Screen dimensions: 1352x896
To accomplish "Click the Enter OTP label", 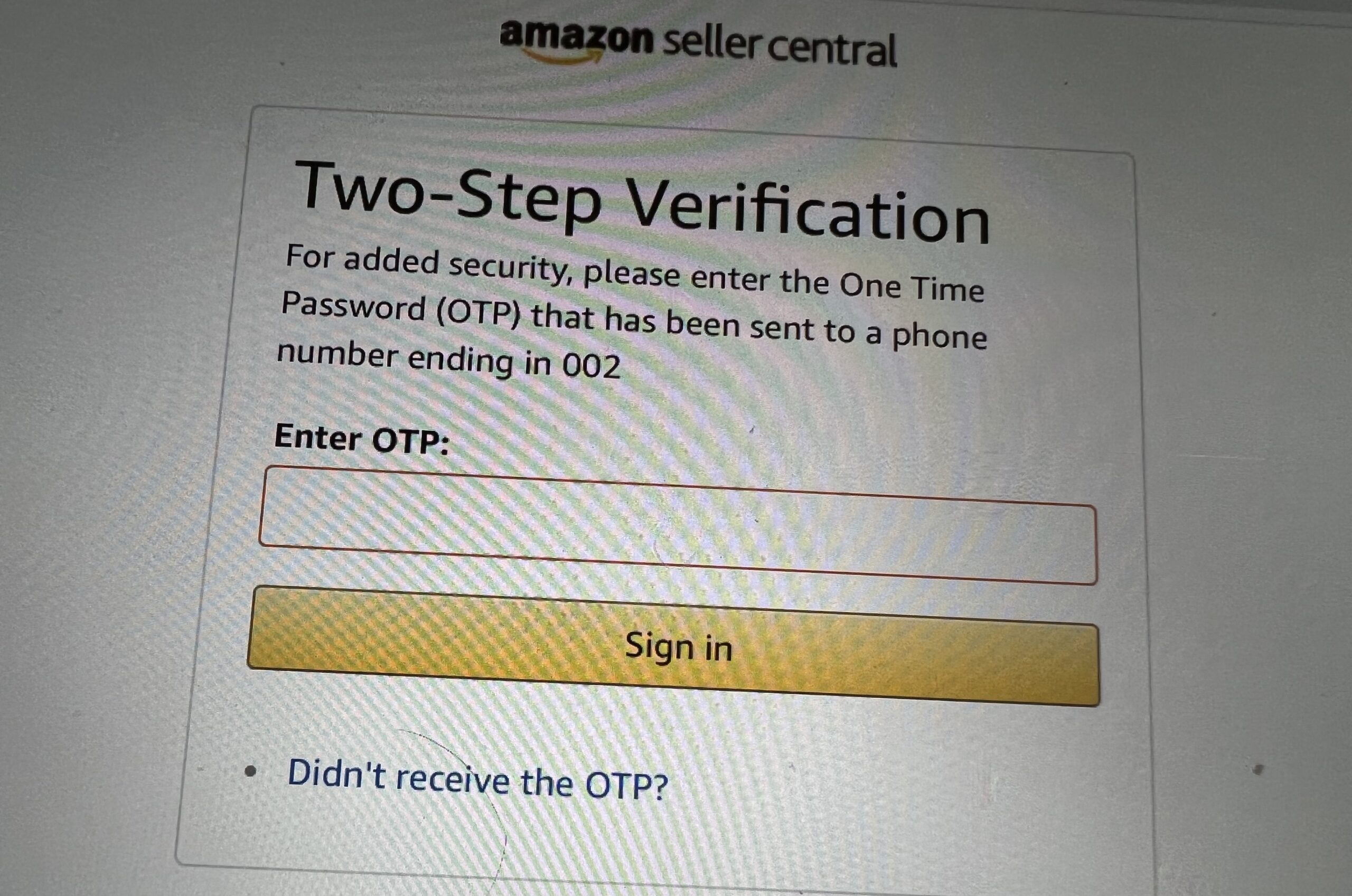I will [x=363, y=439].
